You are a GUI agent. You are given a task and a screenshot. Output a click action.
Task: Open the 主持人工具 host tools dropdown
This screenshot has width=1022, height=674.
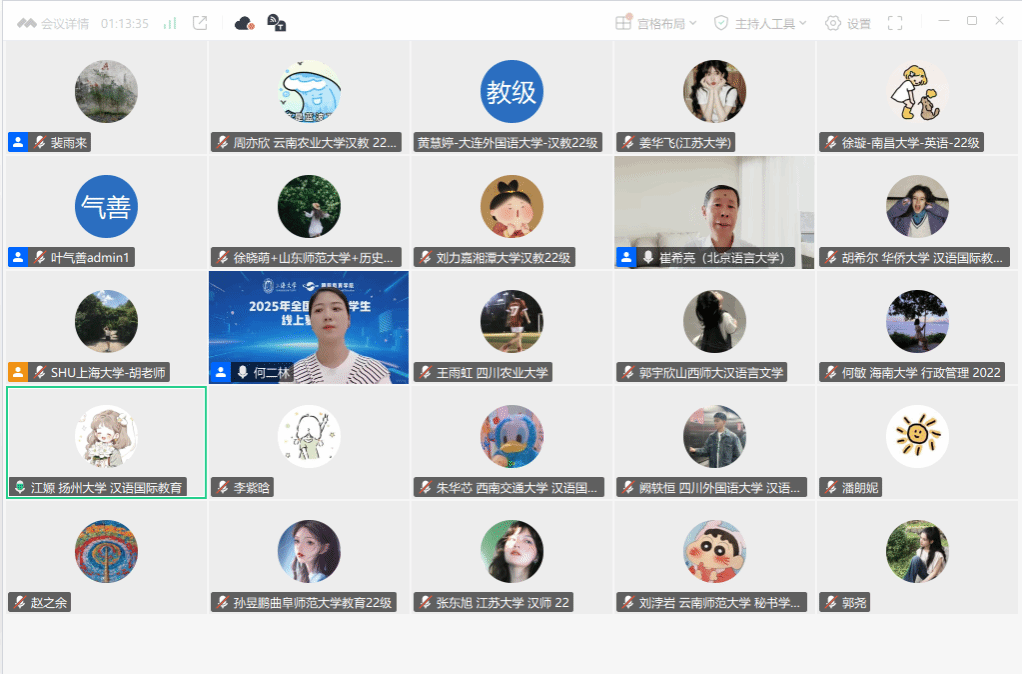point(760,23)
